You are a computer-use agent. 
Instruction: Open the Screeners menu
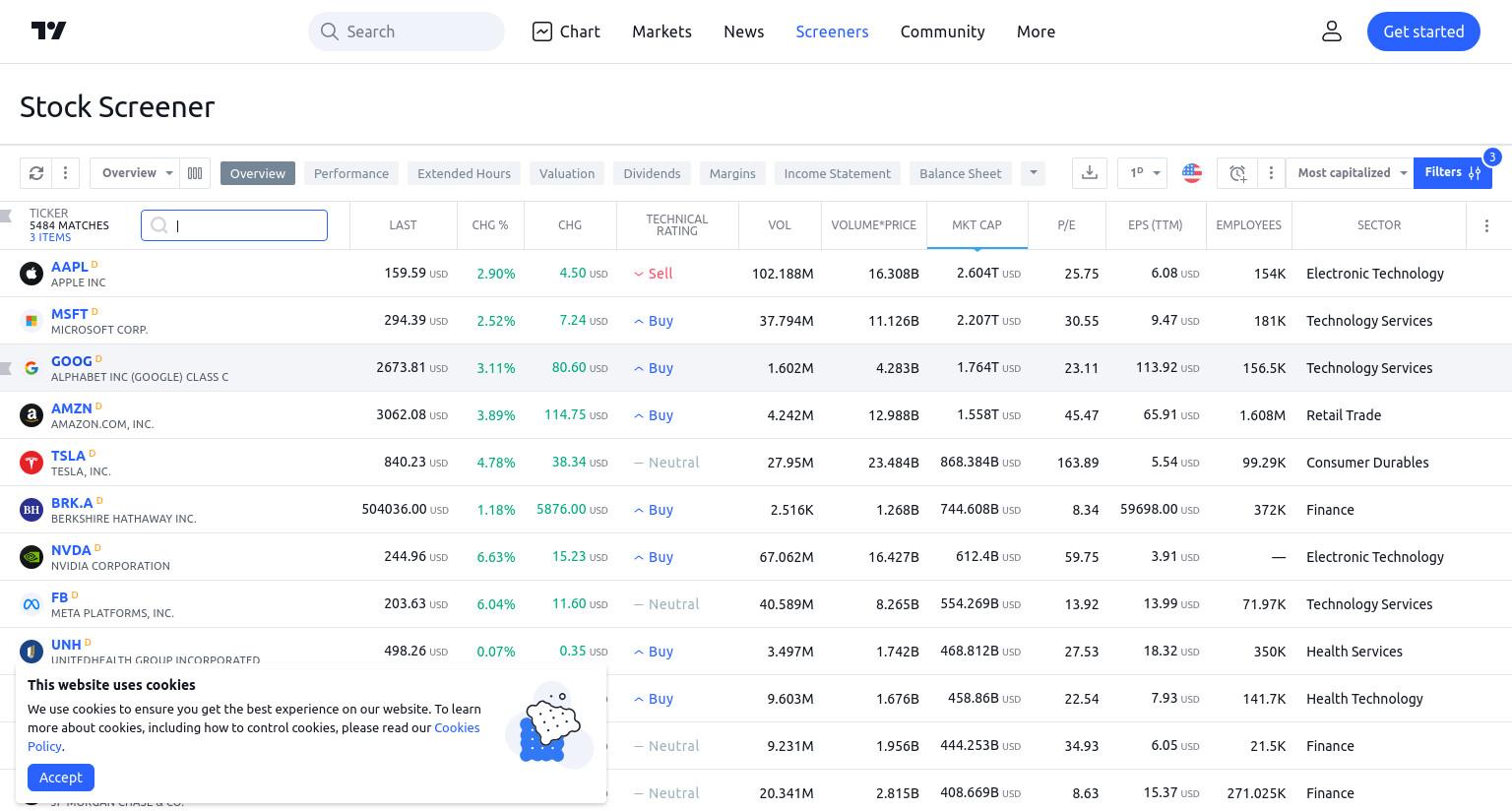coord(832,31)
